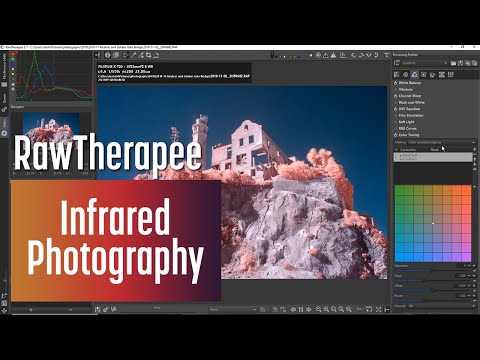Toggle fullscreen preview icon
This screenshot has width=480, height=360.
pos(378,309)
